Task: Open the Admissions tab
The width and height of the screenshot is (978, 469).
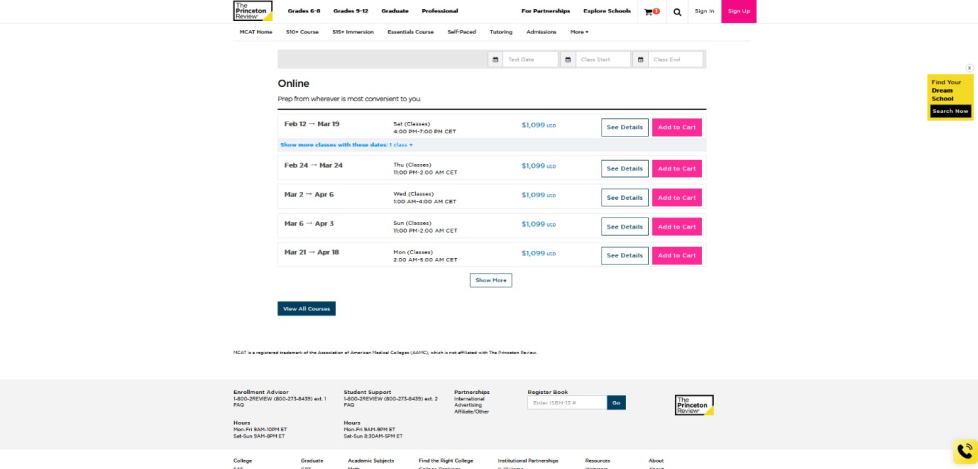Action: coord(541,32)
